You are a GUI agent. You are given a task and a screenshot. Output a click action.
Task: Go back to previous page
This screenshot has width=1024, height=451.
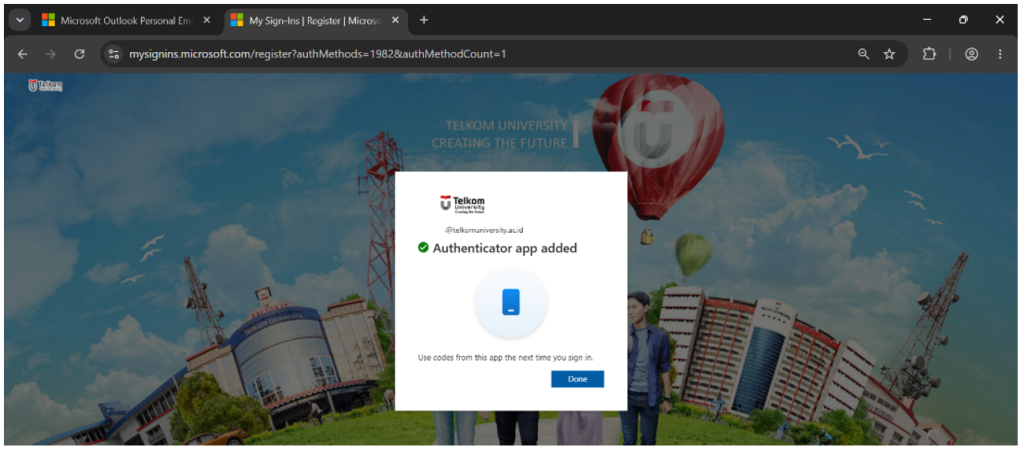[22, 54]
